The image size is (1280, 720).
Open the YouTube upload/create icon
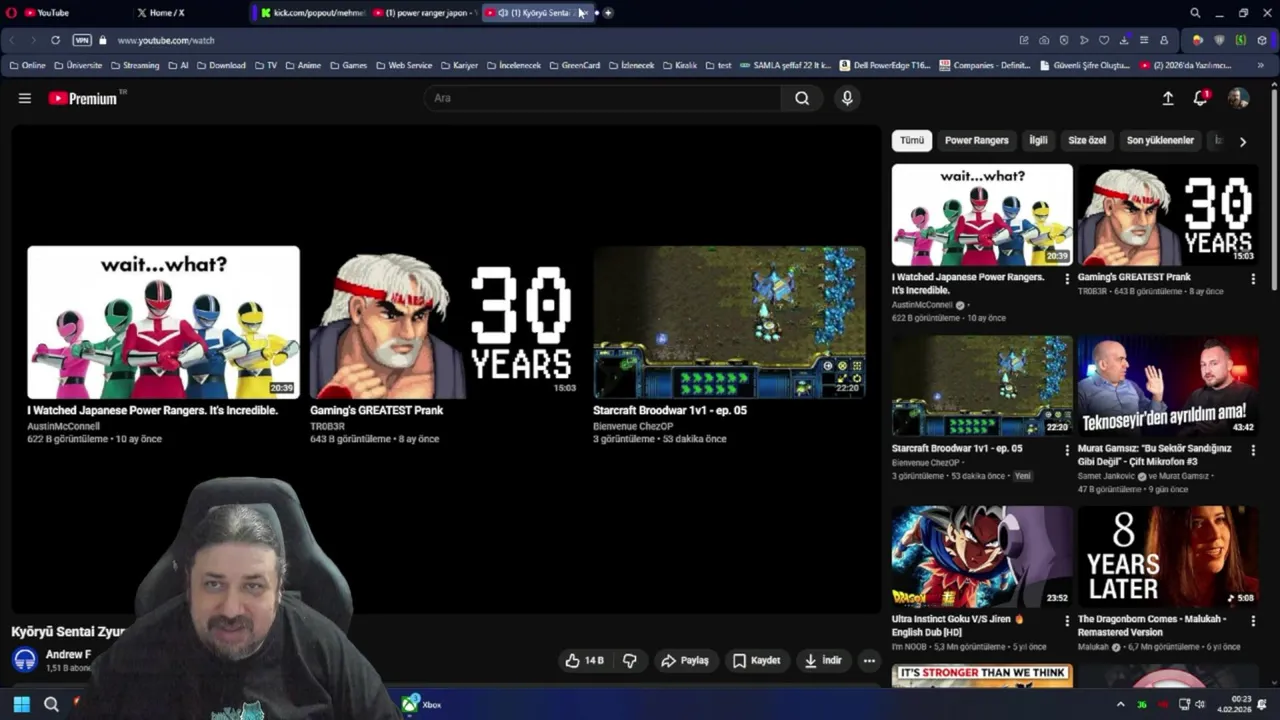[1167, 98]
